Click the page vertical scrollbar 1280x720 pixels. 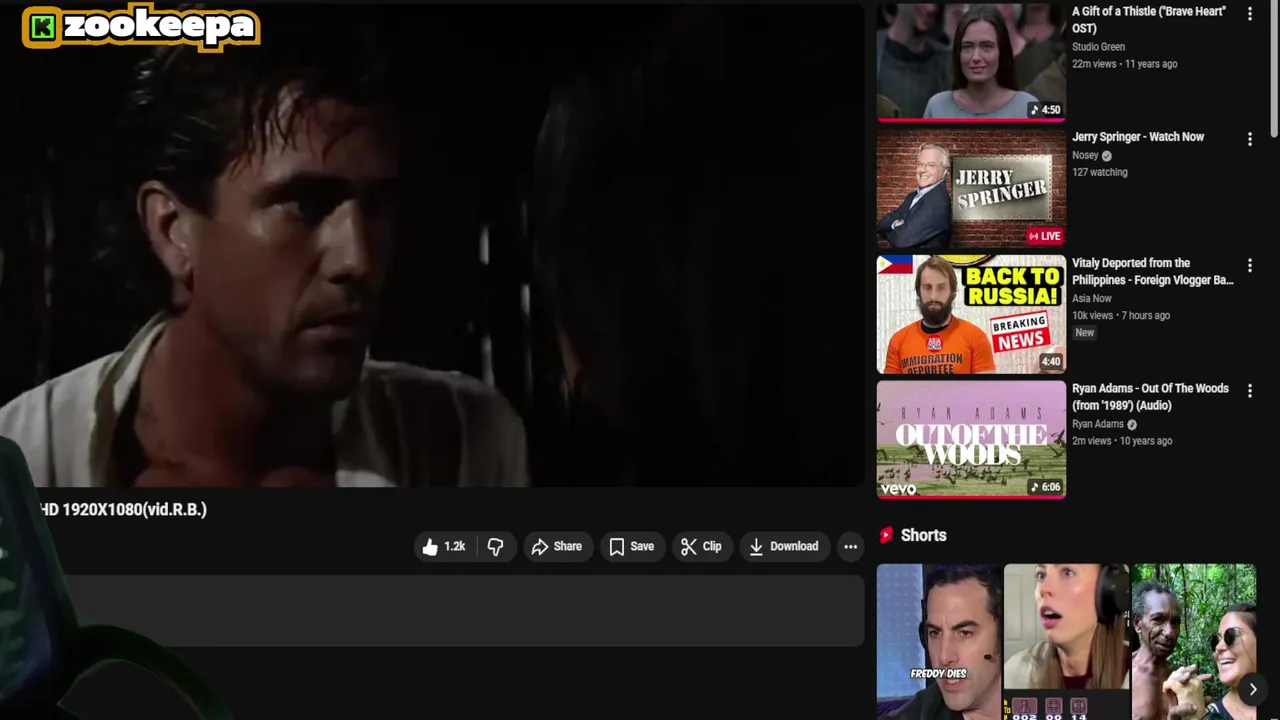[x=1274, y=70]
